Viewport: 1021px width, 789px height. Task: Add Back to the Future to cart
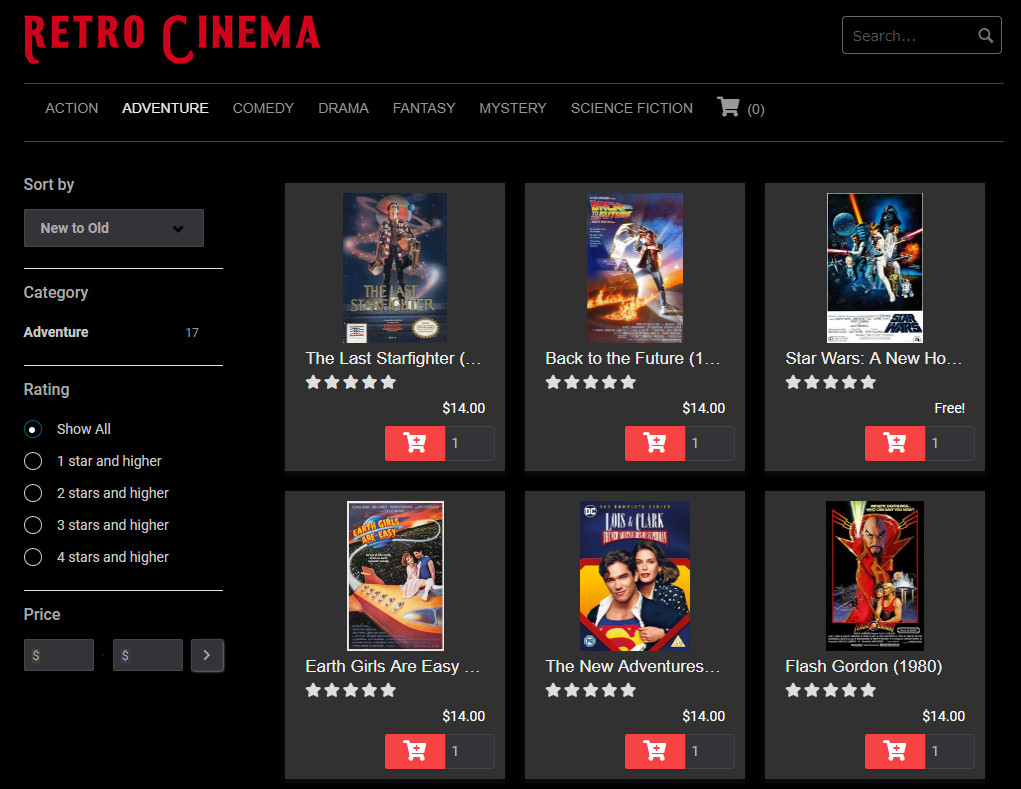pos(654,443)
